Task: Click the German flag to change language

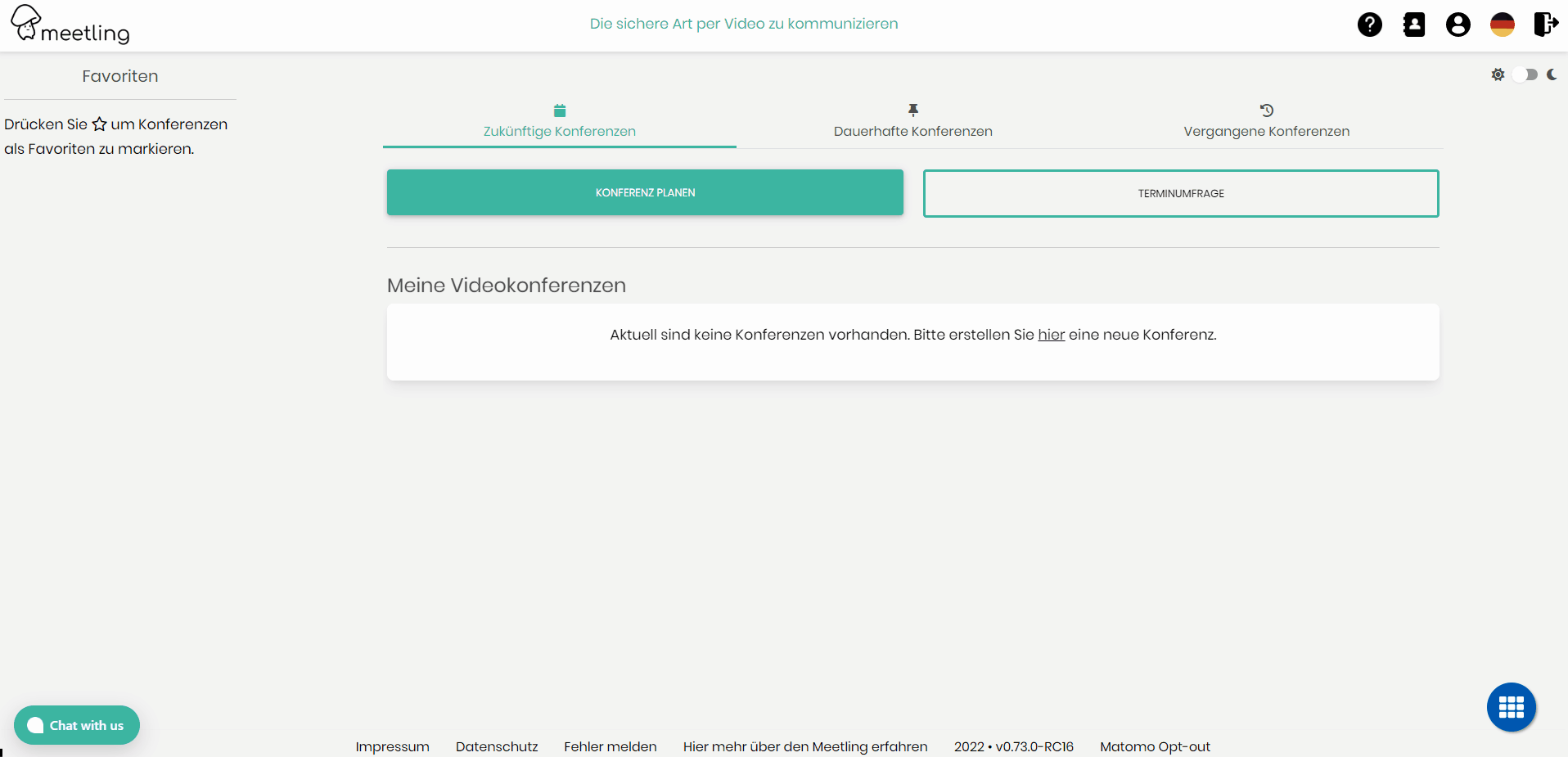Action: coord(1502,25)
